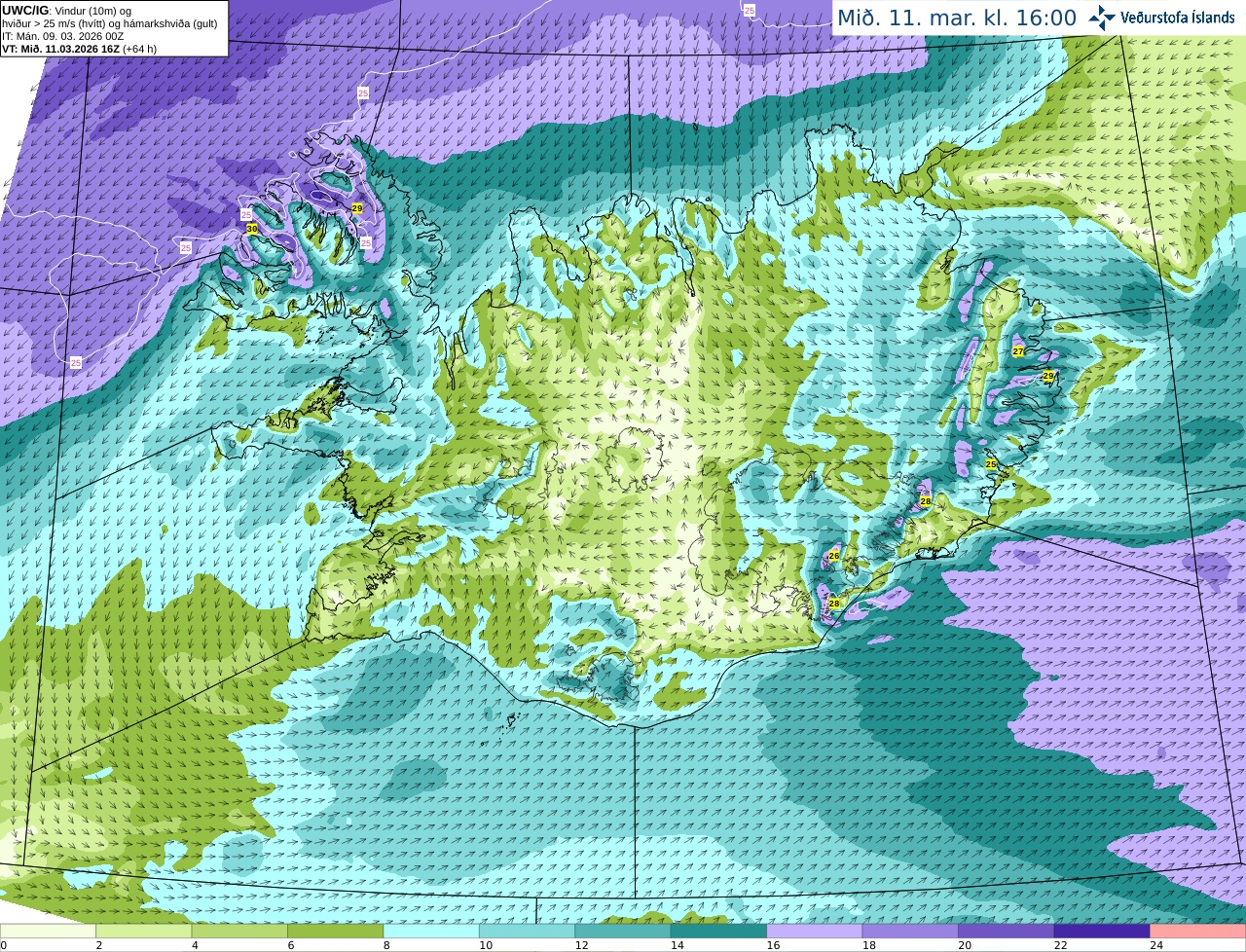Pick the 20–22 m/s violet legend swatch
Image resolution: width=1246 pixels, height=952 pixels.
(1007, 931)
